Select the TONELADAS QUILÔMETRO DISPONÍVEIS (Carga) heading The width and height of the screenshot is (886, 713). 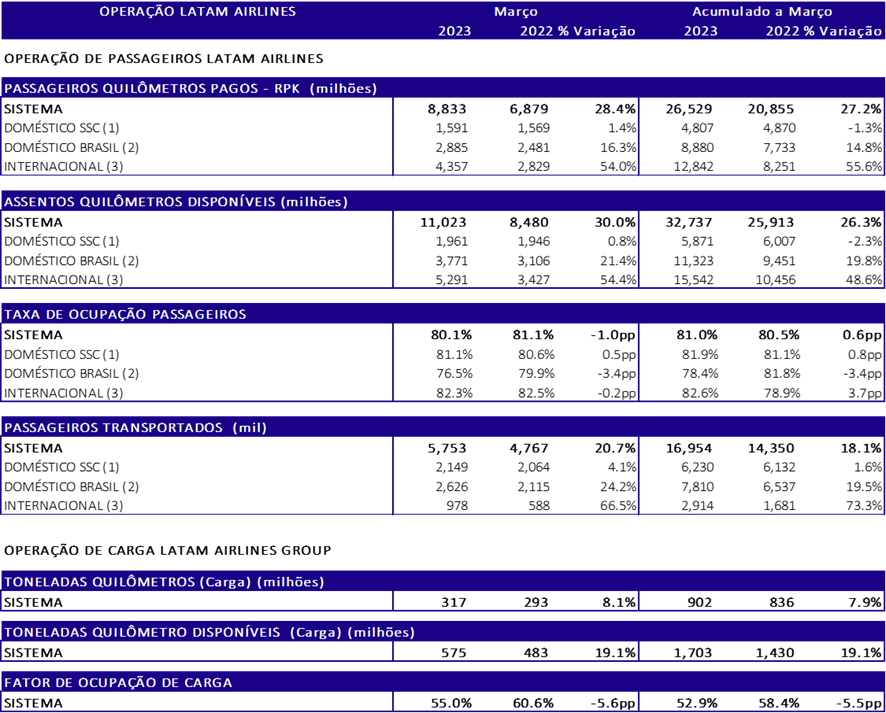pos(209,632)
